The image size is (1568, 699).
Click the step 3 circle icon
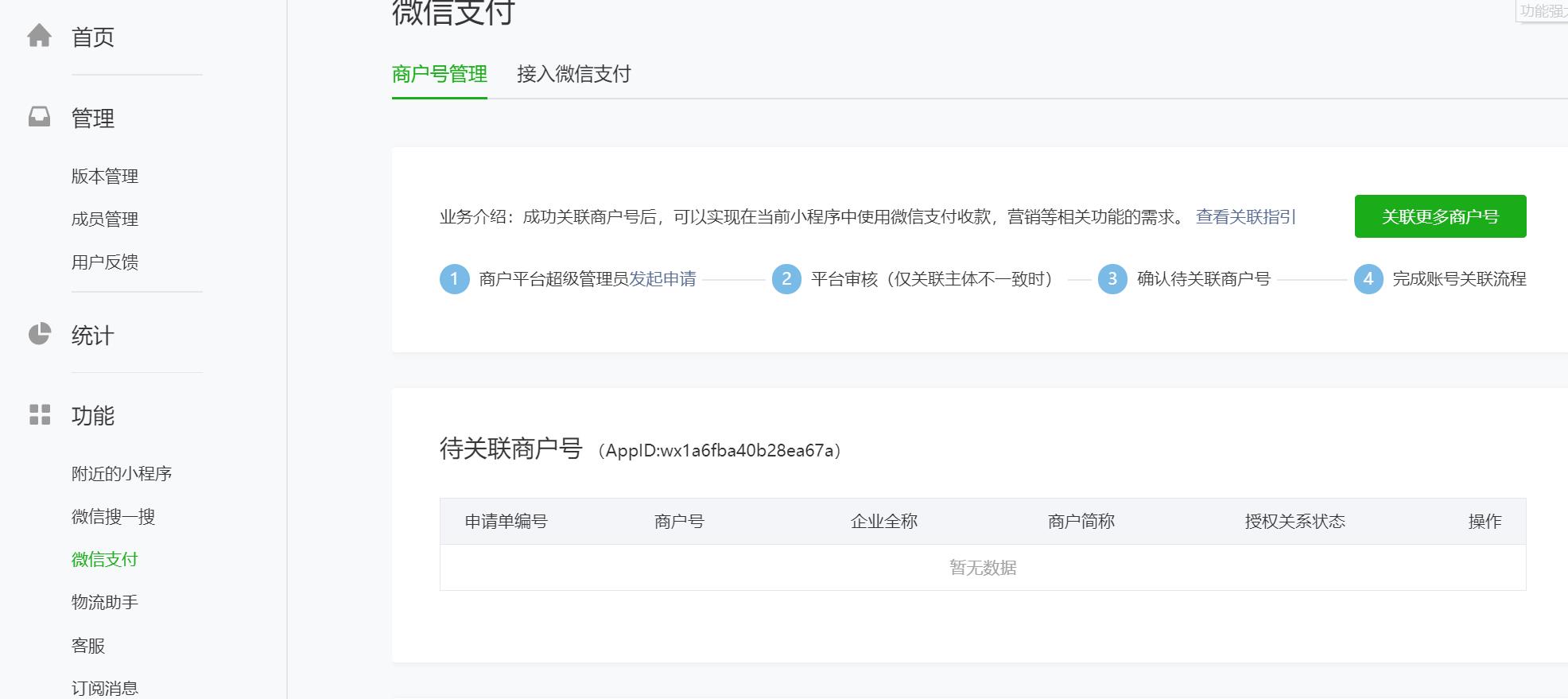1112,279
